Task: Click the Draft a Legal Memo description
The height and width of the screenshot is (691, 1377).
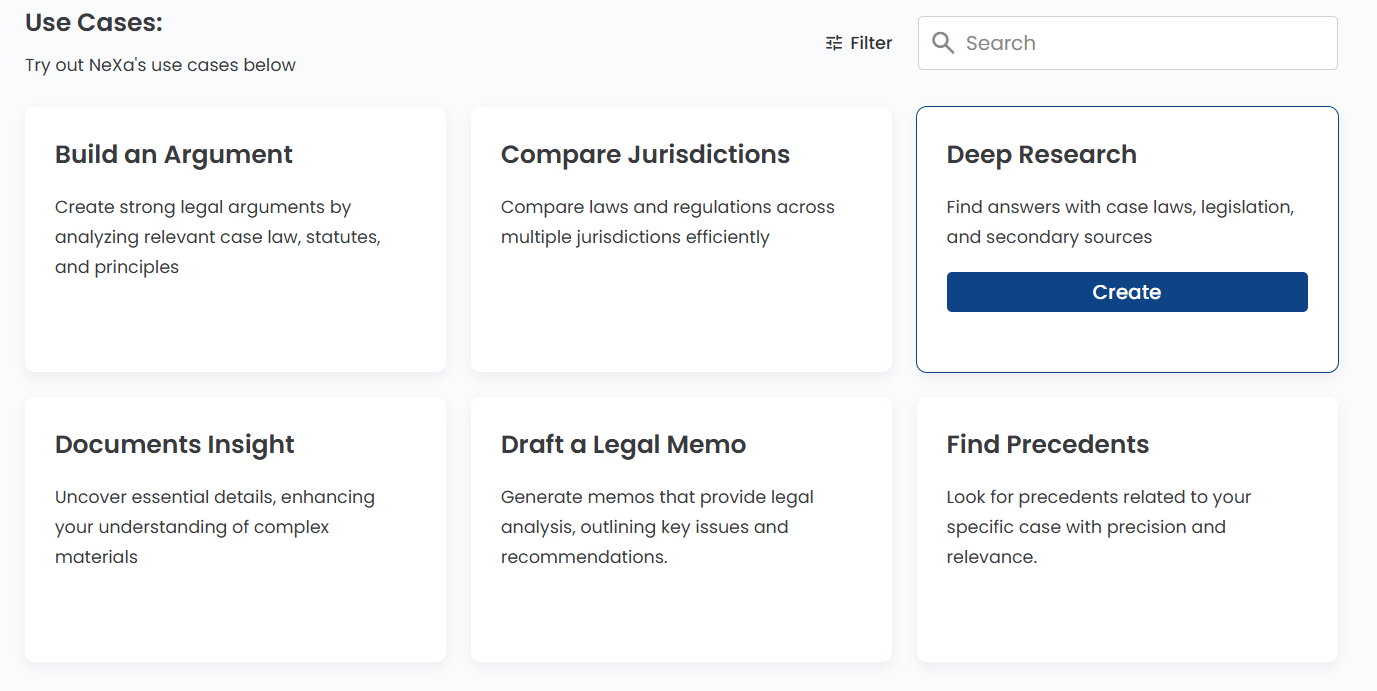Action: (x=657, y=527)
